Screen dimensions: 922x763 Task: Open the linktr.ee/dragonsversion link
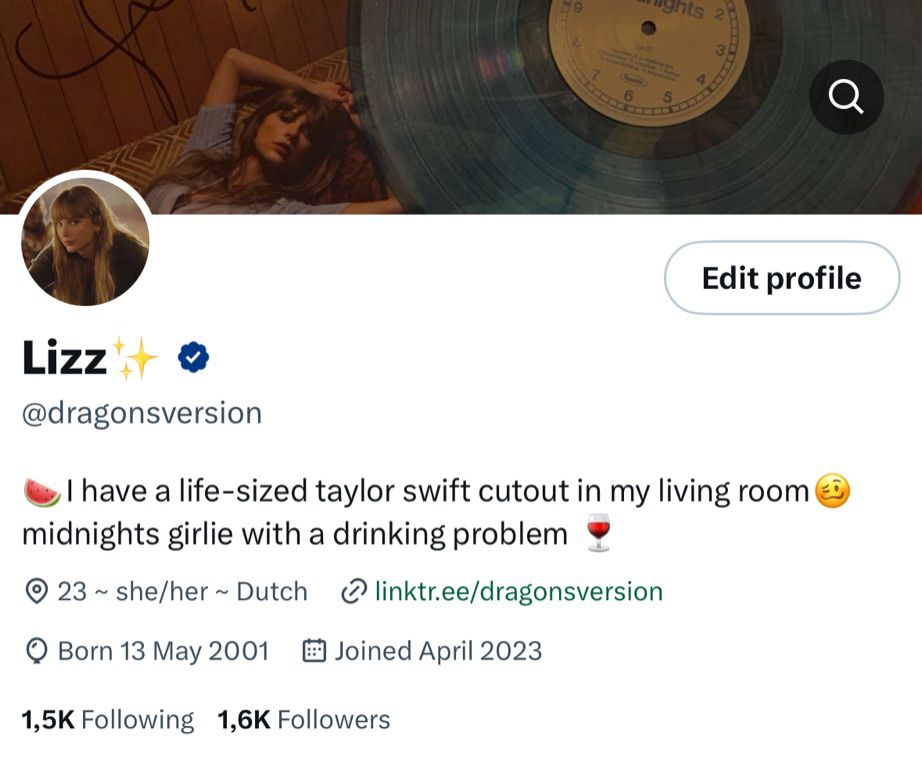tap(519, 591)
